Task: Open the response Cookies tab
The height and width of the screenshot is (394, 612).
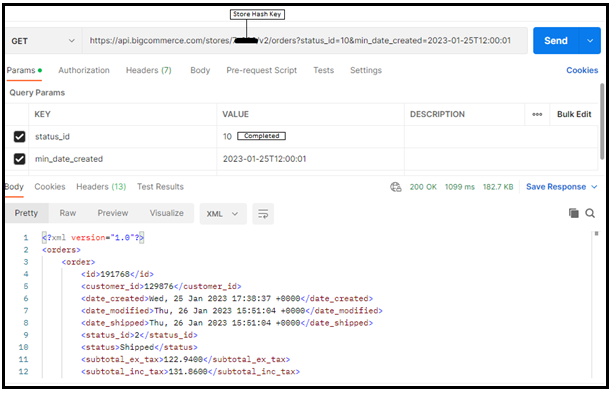Action: tap(50, 187)
